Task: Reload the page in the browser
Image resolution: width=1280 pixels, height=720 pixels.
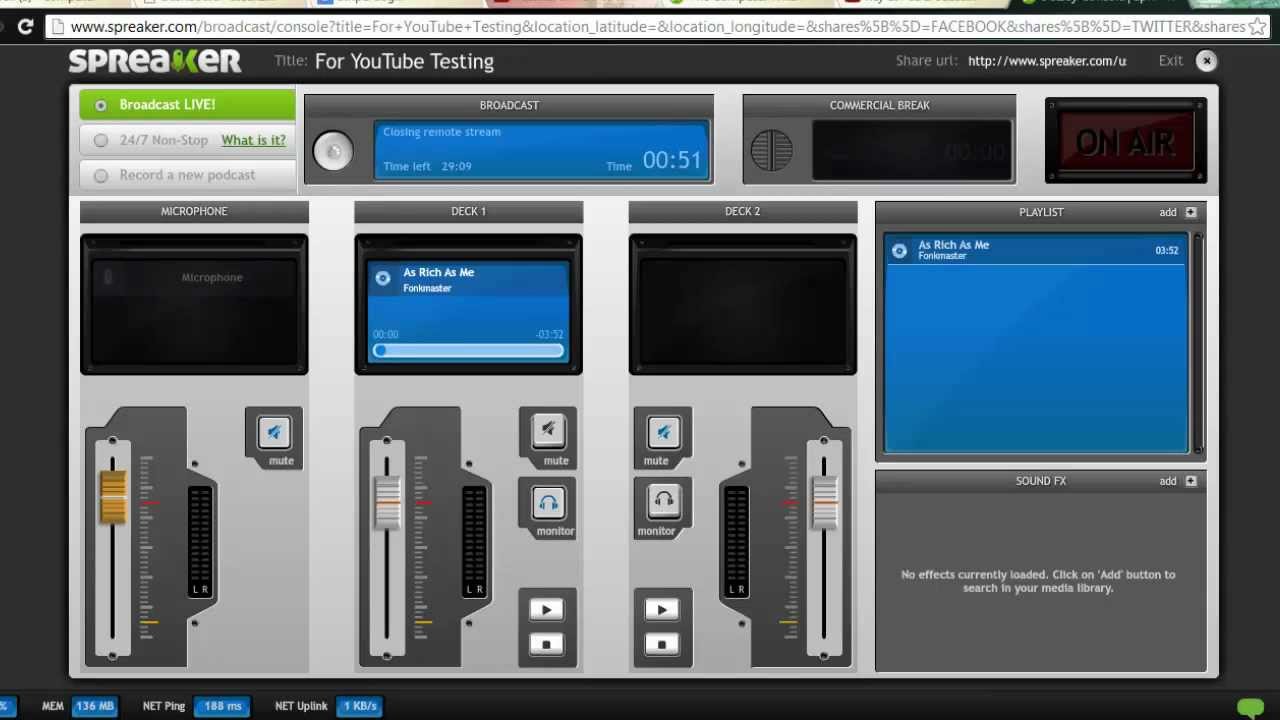Action: pos(25,27)
